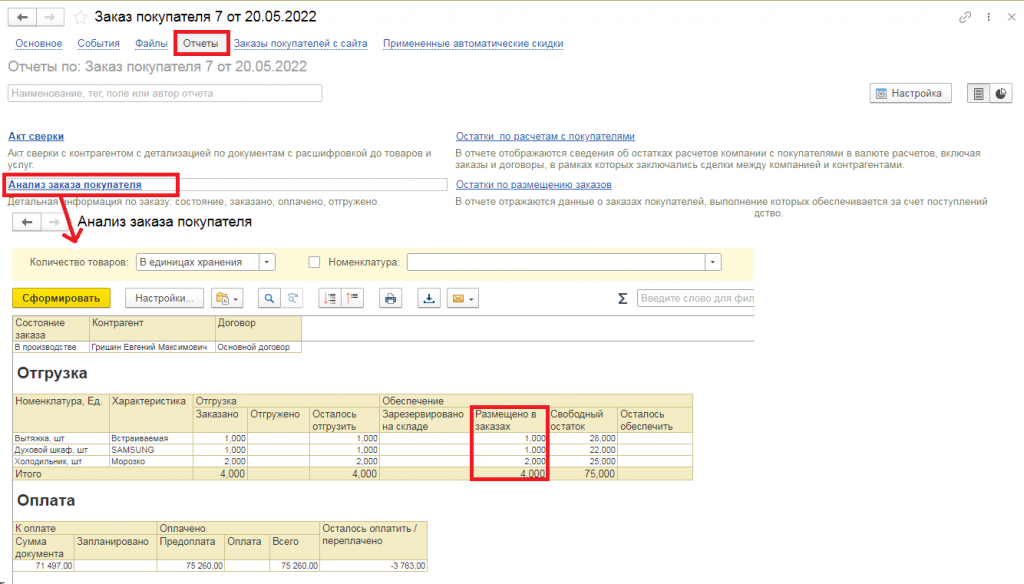Image resolution: width=1024 pixels, height=584 pixels.
Task: Save report with download icon
Action: (429, 299)
